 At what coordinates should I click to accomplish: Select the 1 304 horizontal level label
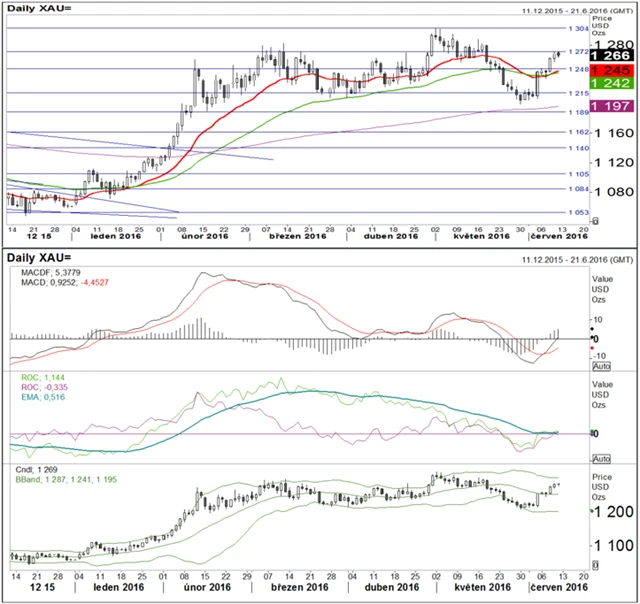pyautogui.click(x=577, y=30)
